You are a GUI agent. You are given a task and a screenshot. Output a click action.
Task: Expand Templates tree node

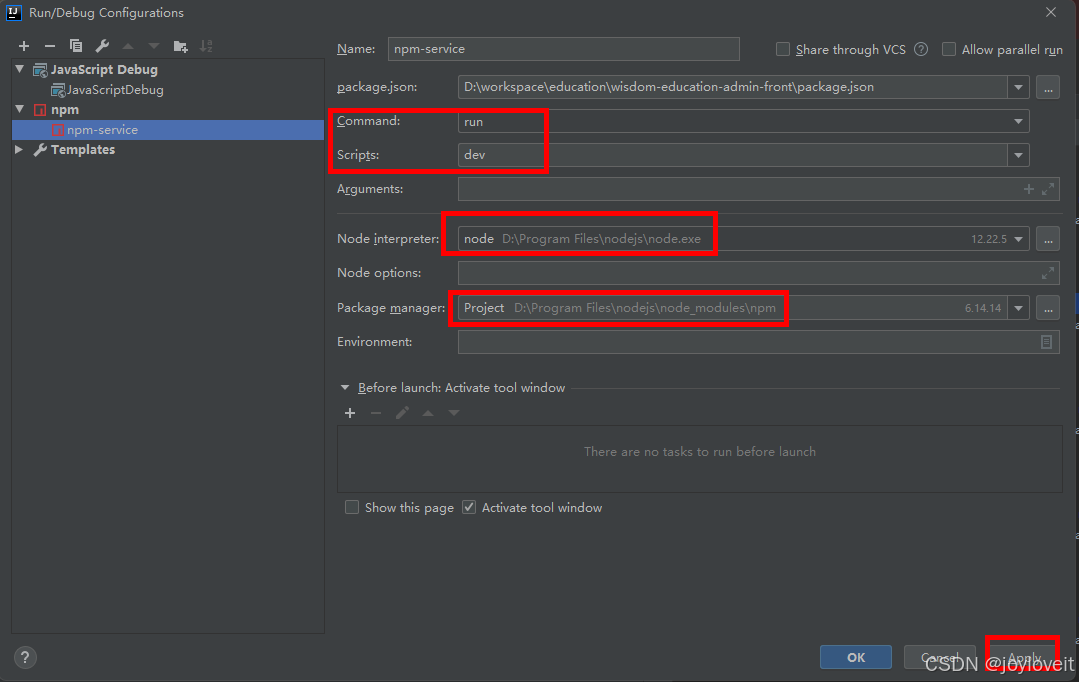point(20,149)
